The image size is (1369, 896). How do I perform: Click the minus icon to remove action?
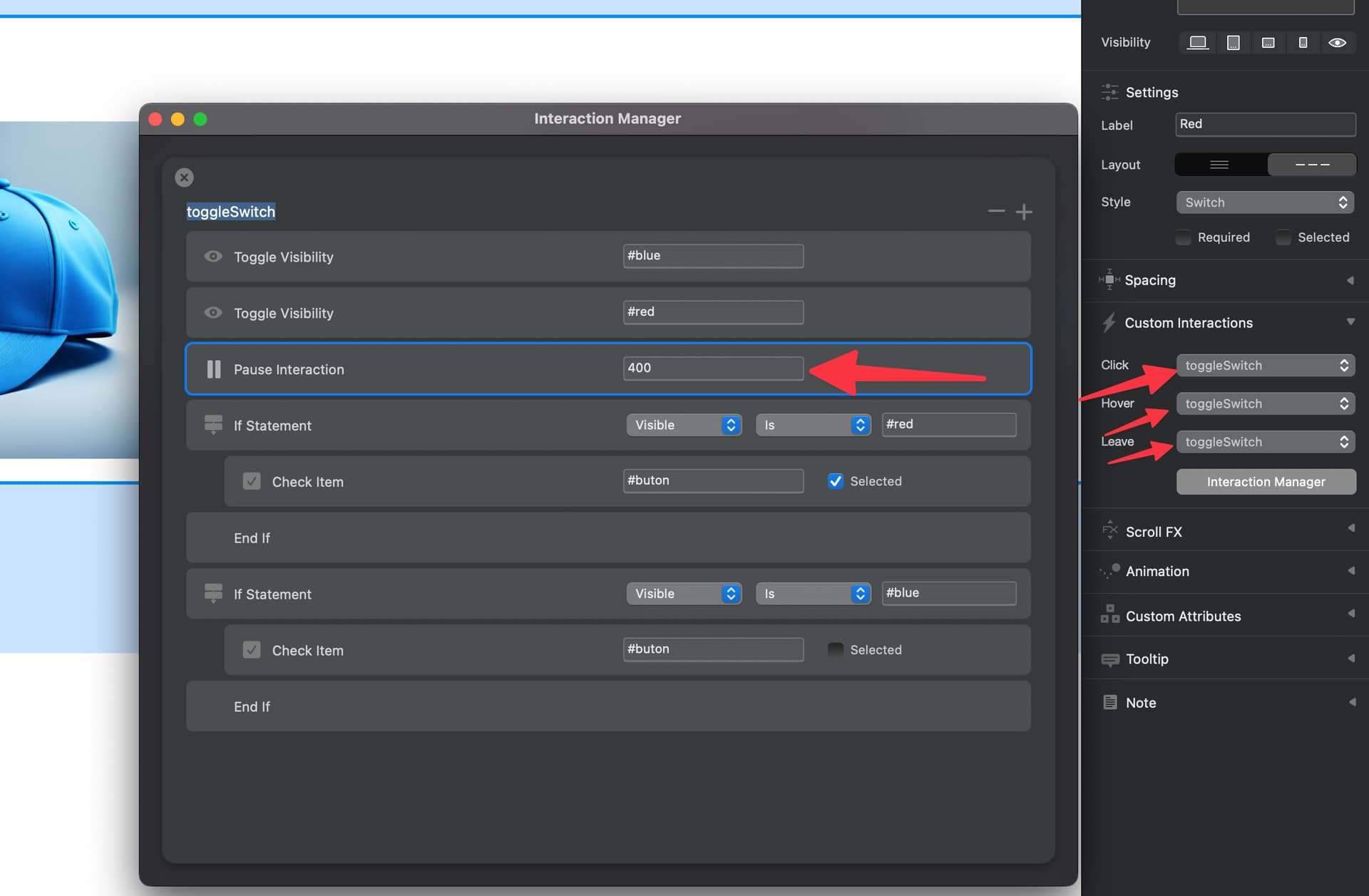pos(996,211)
